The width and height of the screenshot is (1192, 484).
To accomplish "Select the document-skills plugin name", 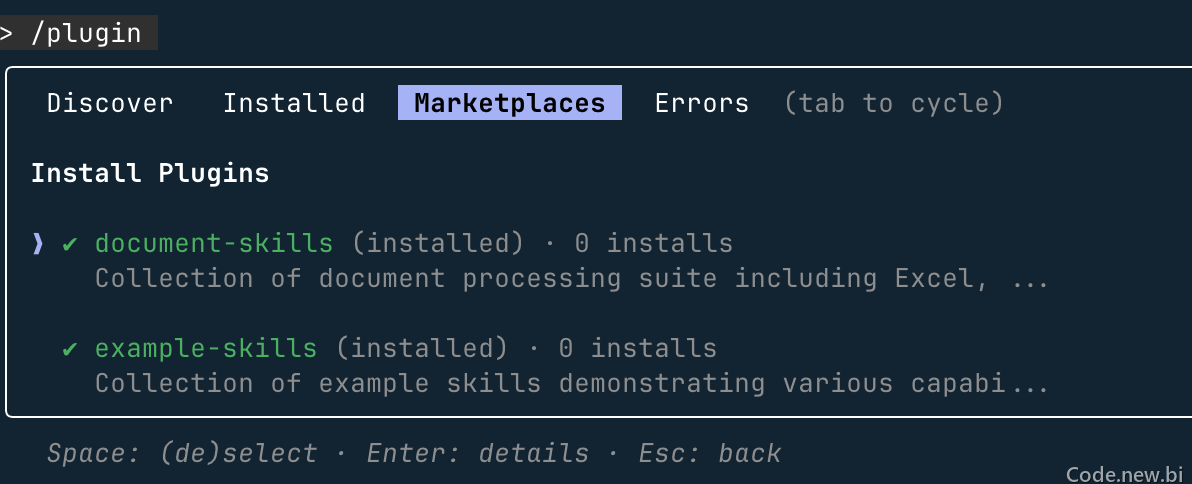I will 214,243.
